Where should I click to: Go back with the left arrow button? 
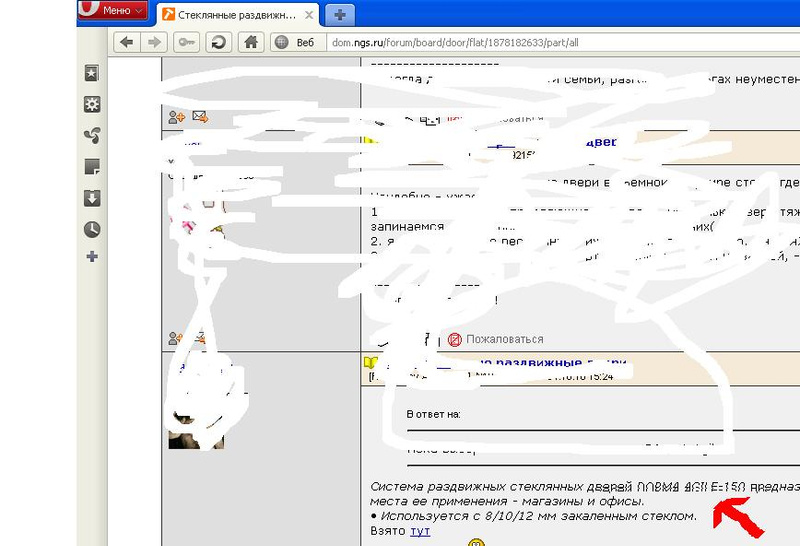point(127,42)
